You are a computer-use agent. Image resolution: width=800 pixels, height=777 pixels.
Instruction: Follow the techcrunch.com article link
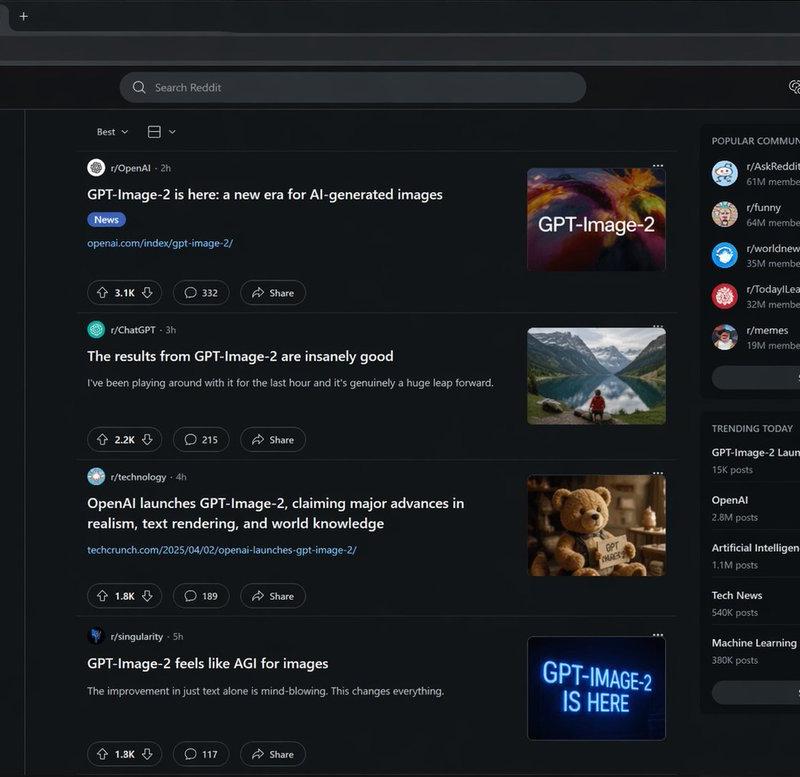pyautogui.click(x=221, y=550)
